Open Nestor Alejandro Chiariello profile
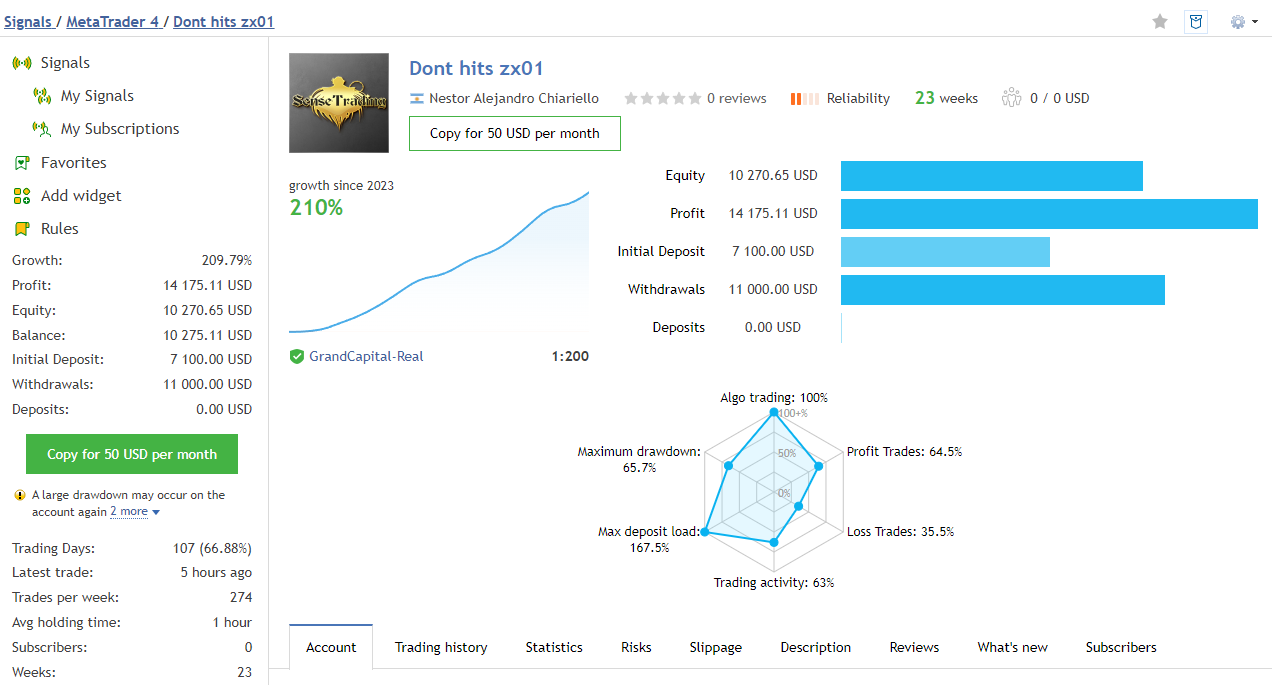Image resolution: width=1272 pixels, height=685 pixels. (x=514, y=98)
